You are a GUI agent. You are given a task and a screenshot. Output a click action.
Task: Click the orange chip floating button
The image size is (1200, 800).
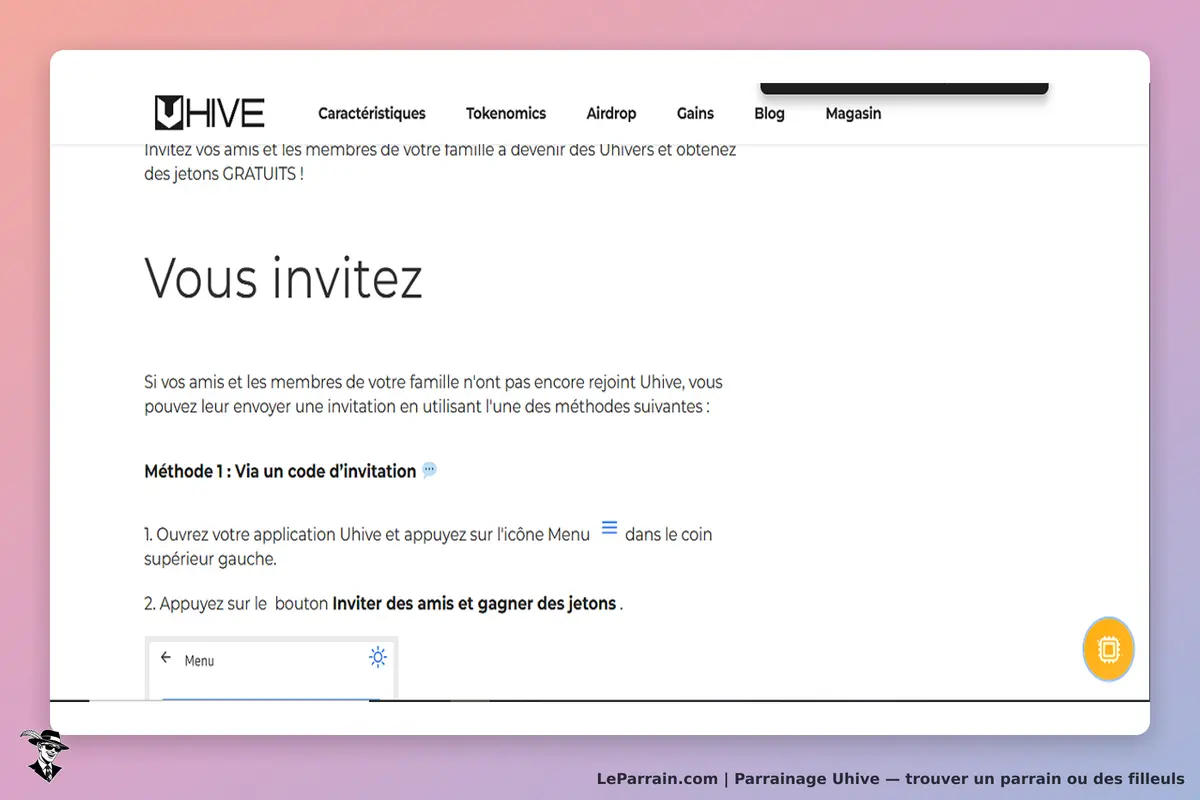(1108, 650)
